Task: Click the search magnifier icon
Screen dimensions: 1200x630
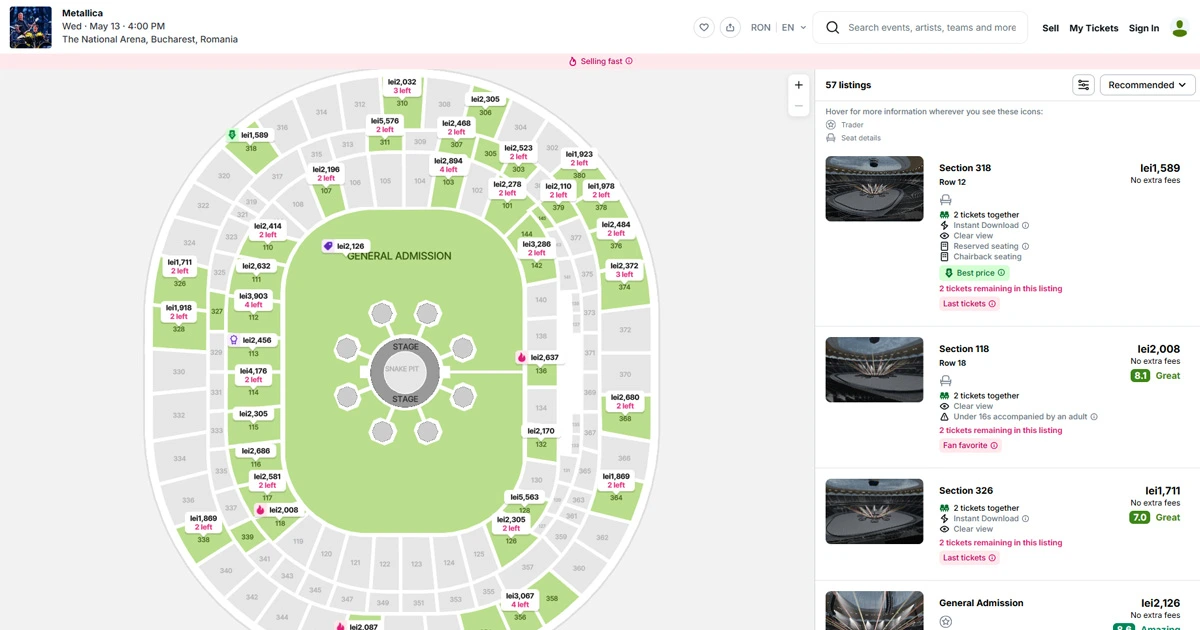Action: (833, 27)
